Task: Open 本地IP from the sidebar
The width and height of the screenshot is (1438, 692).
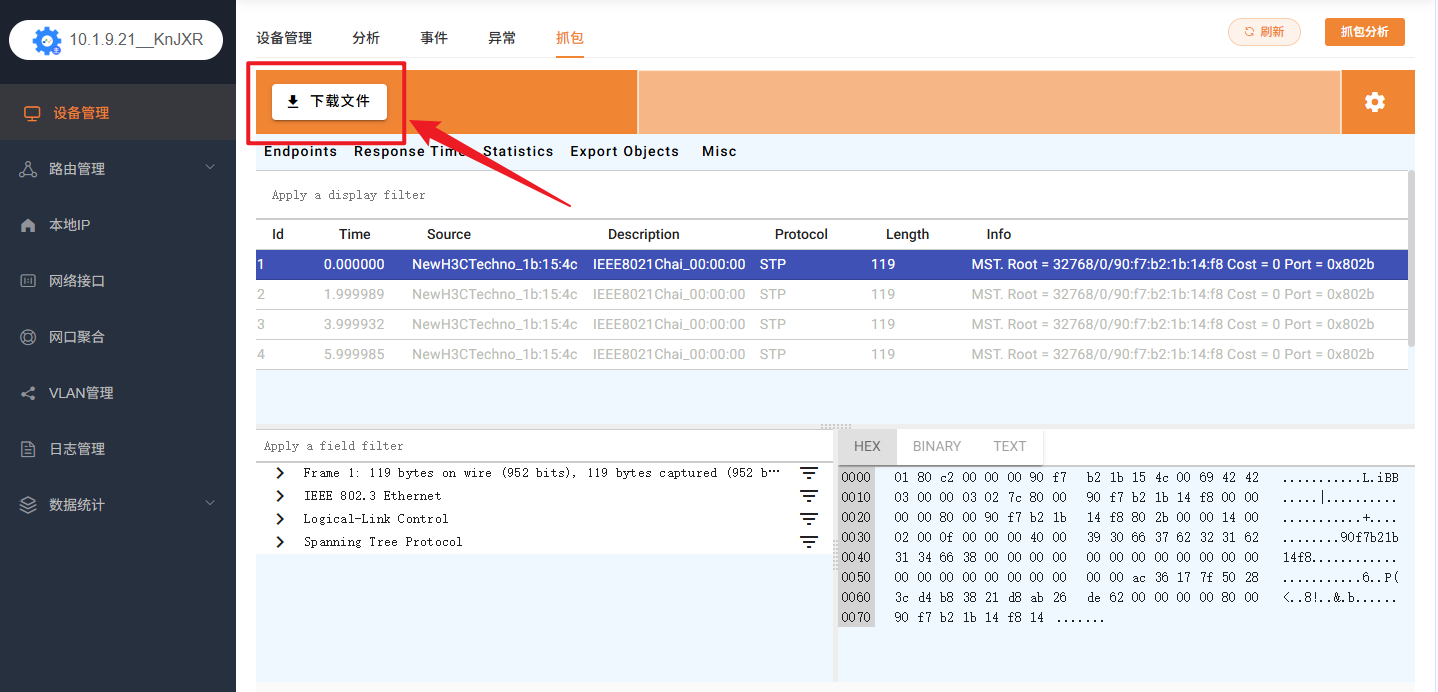Action: point(70,225)
